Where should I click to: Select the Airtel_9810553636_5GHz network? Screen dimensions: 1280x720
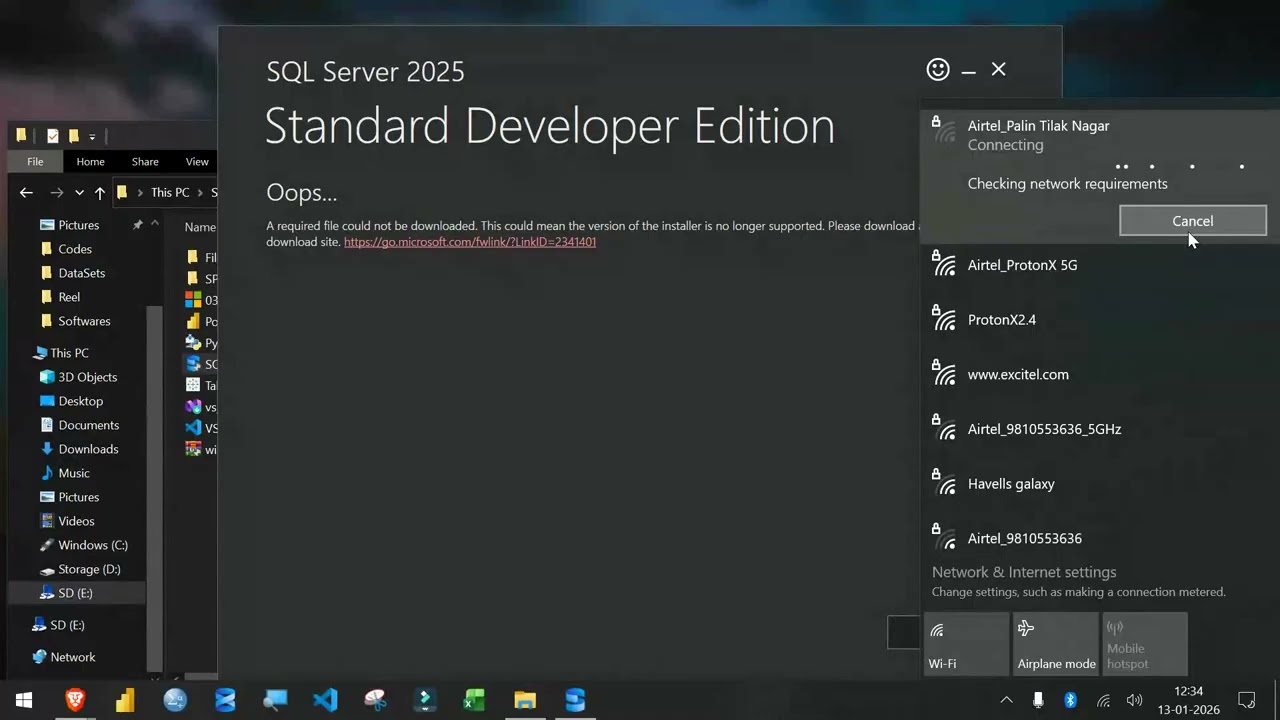[1100, 429]
